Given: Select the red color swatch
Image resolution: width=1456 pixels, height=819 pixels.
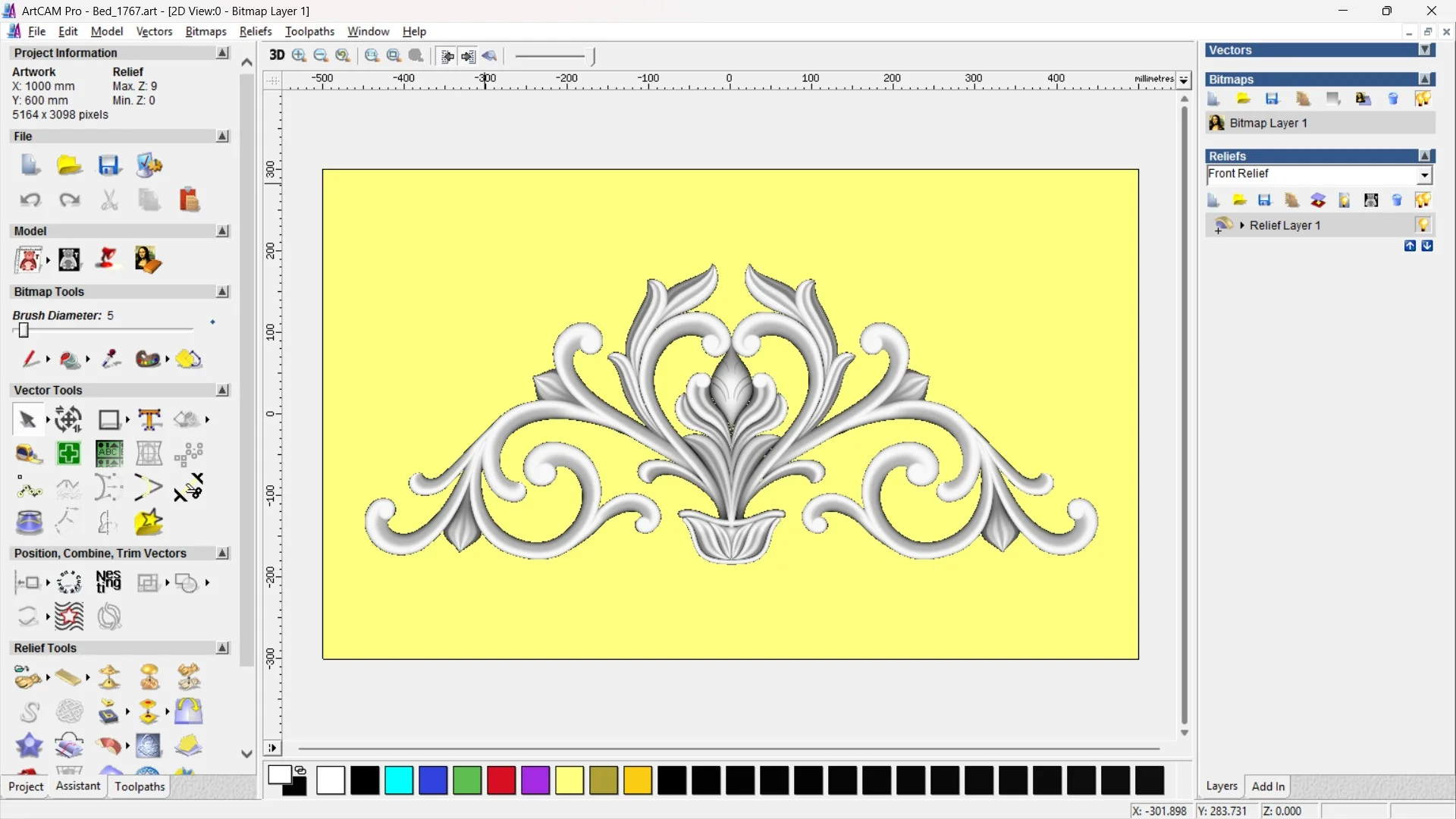Looking at the screenshot, I should [500, 780].
